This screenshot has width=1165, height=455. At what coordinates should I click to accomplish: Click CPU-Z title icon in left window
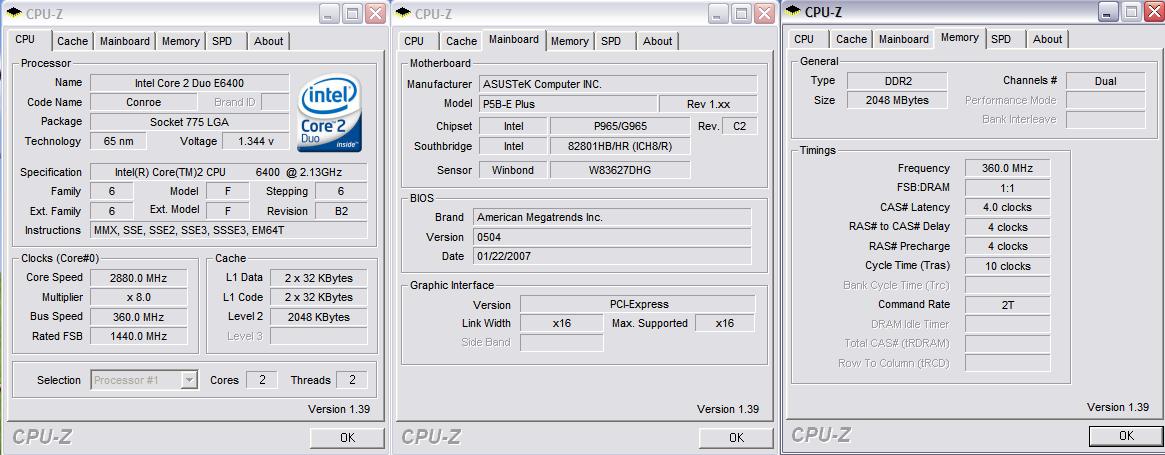pyautogui.click(x=13, y=13)
